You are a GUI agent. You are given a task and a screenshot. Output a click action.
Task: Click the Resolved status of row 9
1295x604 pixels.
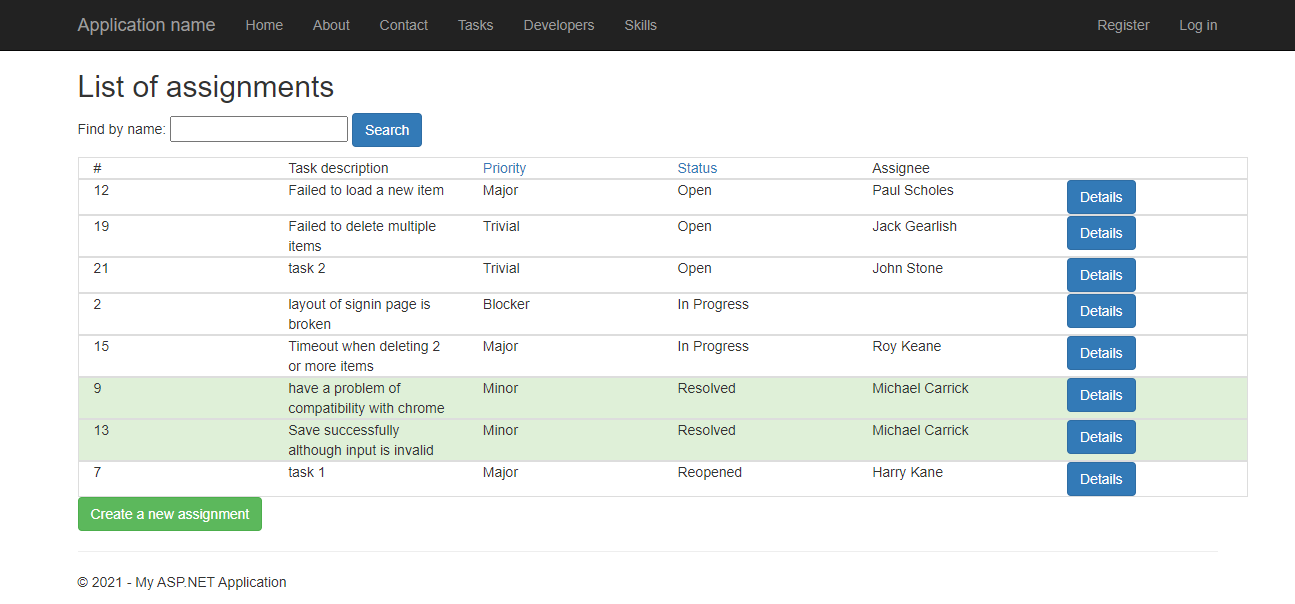tap(706, 388)
